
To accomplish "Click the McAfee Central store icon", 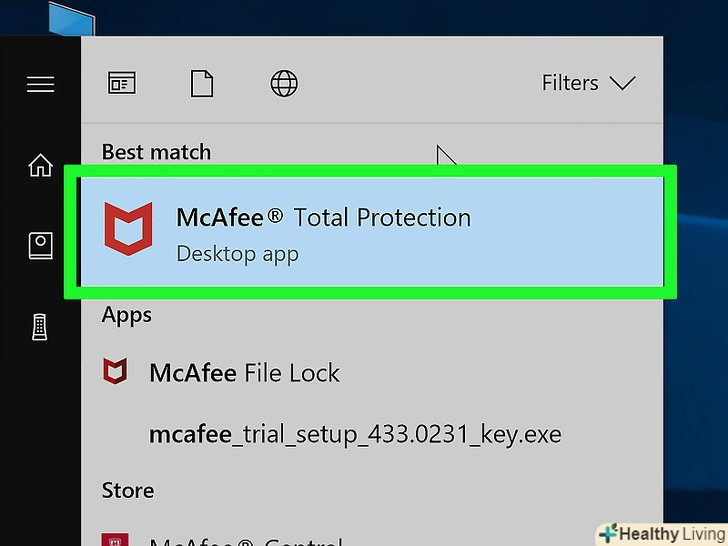I will 116,540.
